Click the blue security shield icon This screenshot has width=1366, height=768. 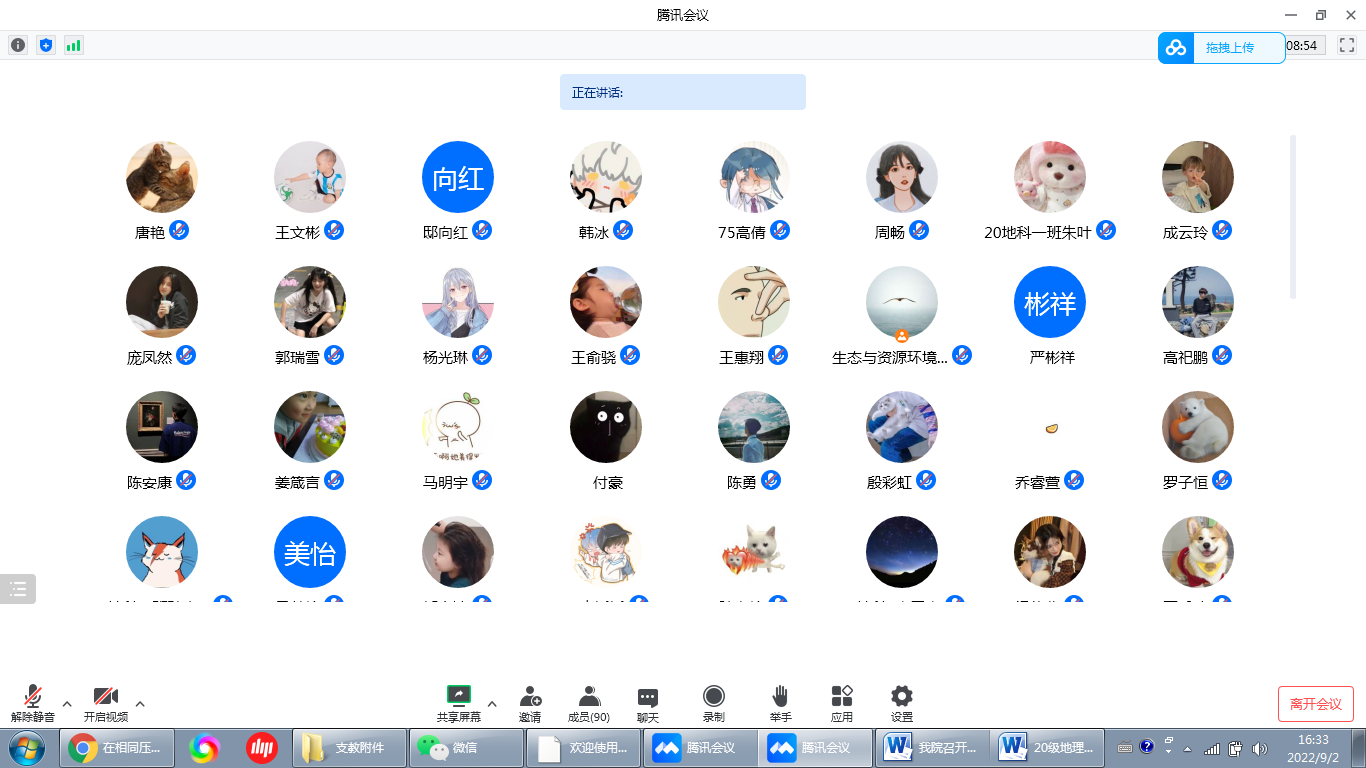tap(45, 45)
